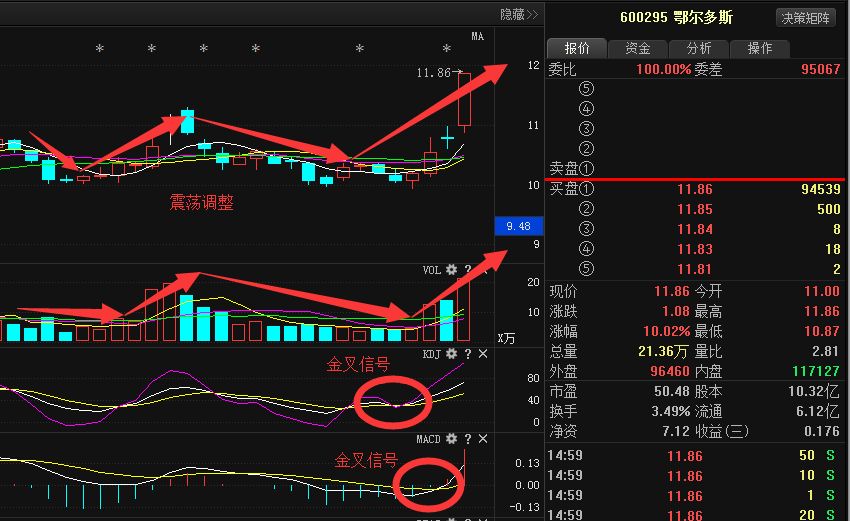Click the 现价 11.86 value
Viewport: 850px width, 521px height.
coord(672,292)
